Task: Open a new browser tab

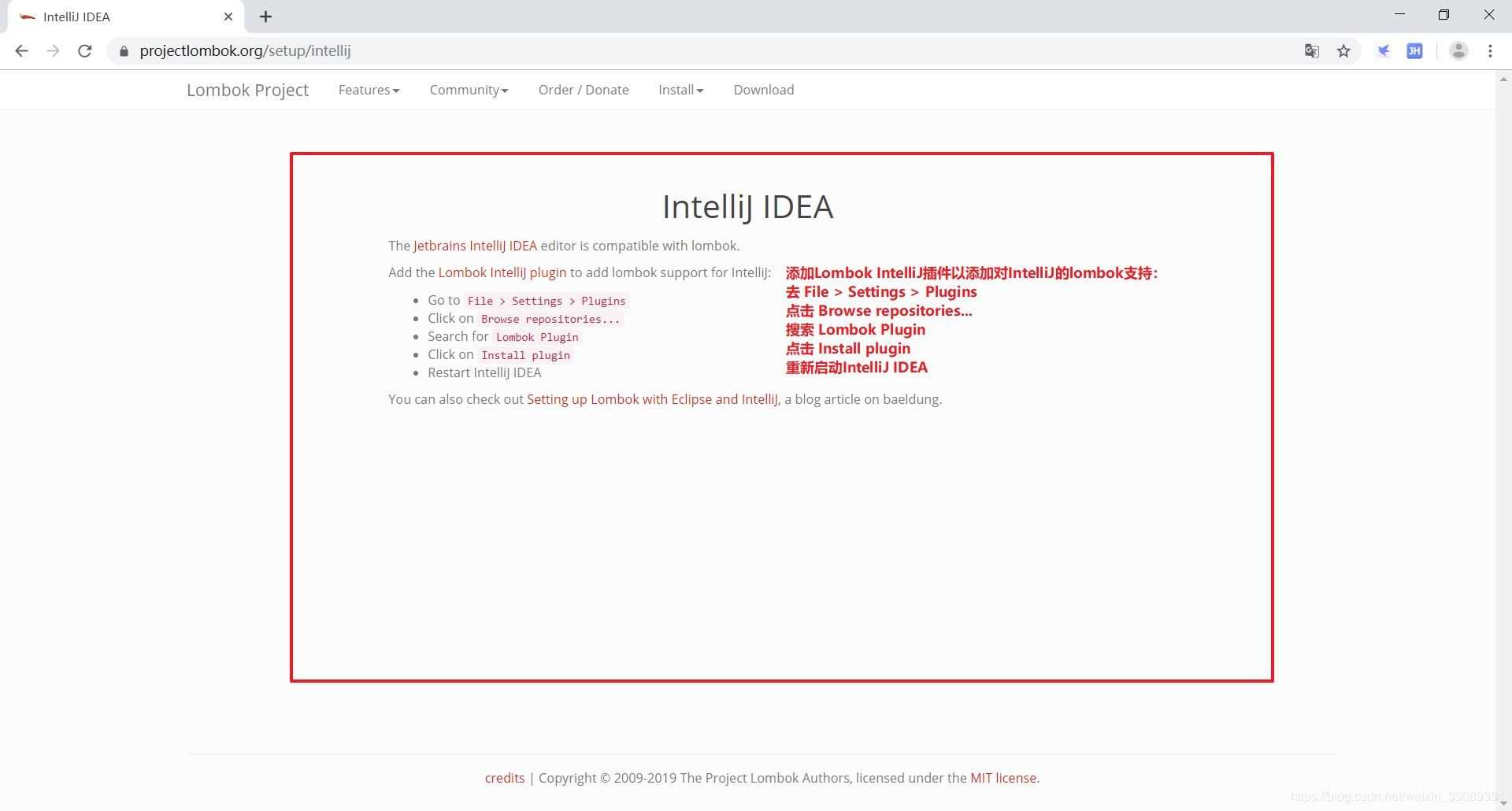Action: coord(266,17)
